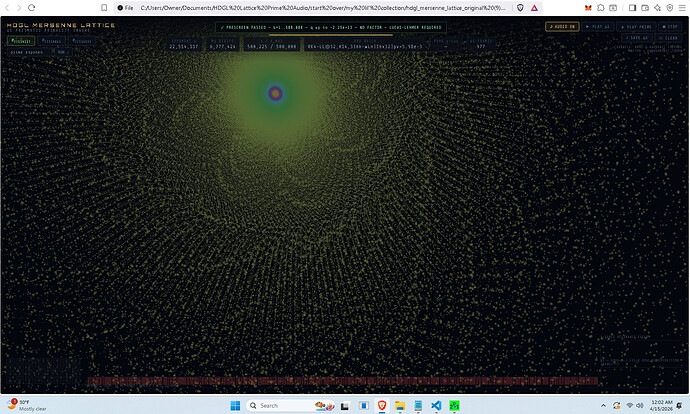Reload the page with the refresh icon

pyautogui.click(x=31, y=7)
